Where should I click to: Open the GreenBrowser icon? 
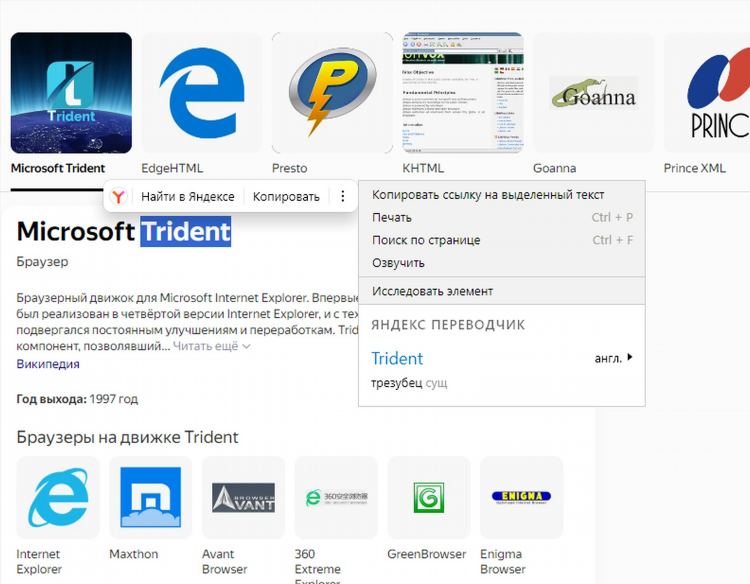click(x=429, y=497)
